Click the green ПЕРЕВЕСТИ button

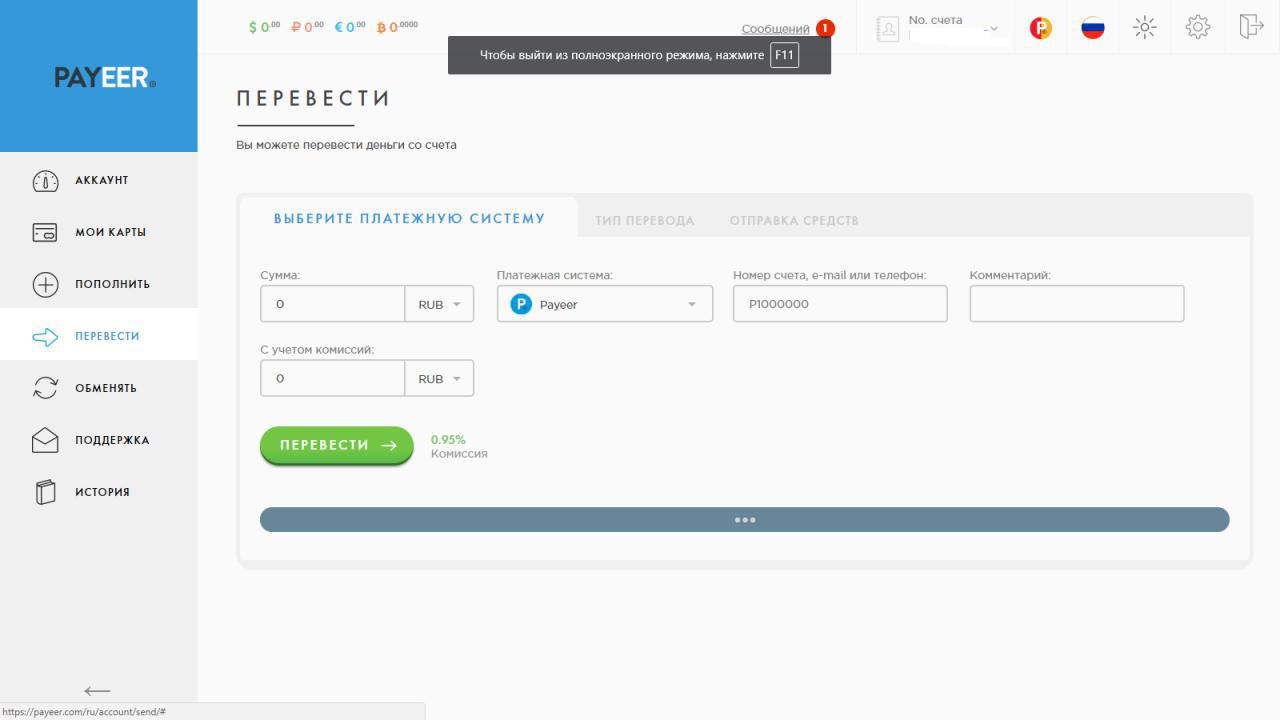pos(337,445)
